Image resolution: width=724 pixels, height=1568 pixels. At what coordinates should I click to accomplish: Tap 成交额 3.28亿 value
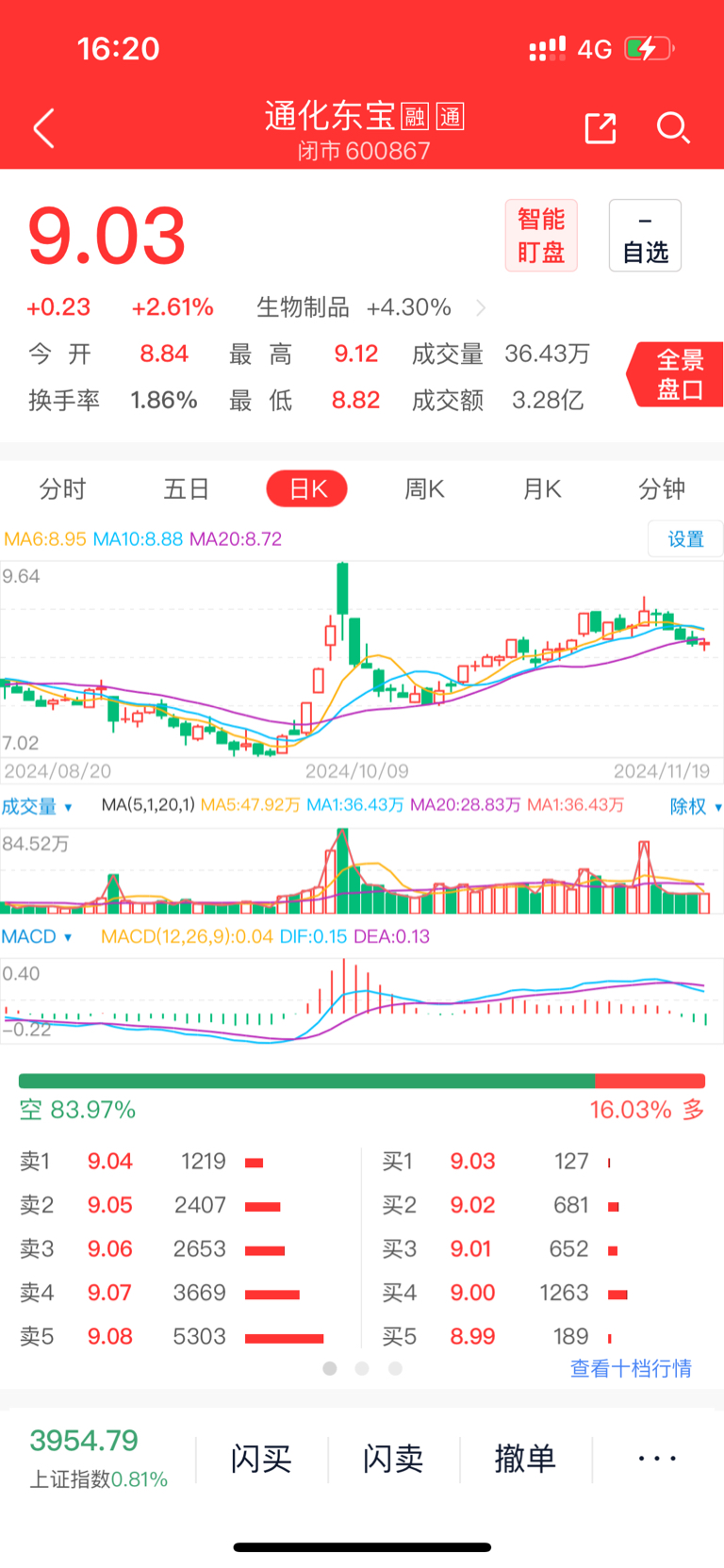tap(548, 401)
